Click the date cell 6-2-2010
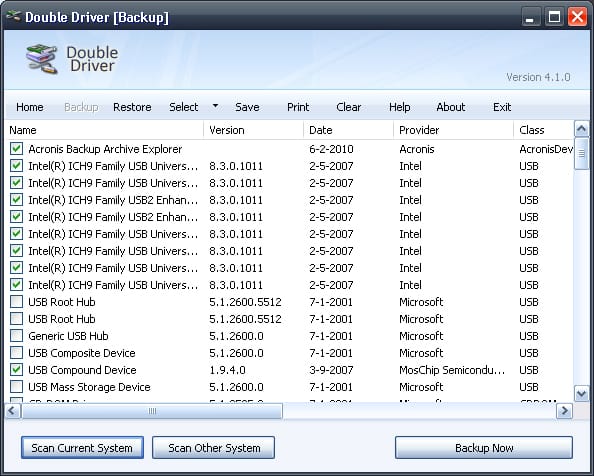The width and height of the screenshot is (594, 476). (x=331, y=149)
